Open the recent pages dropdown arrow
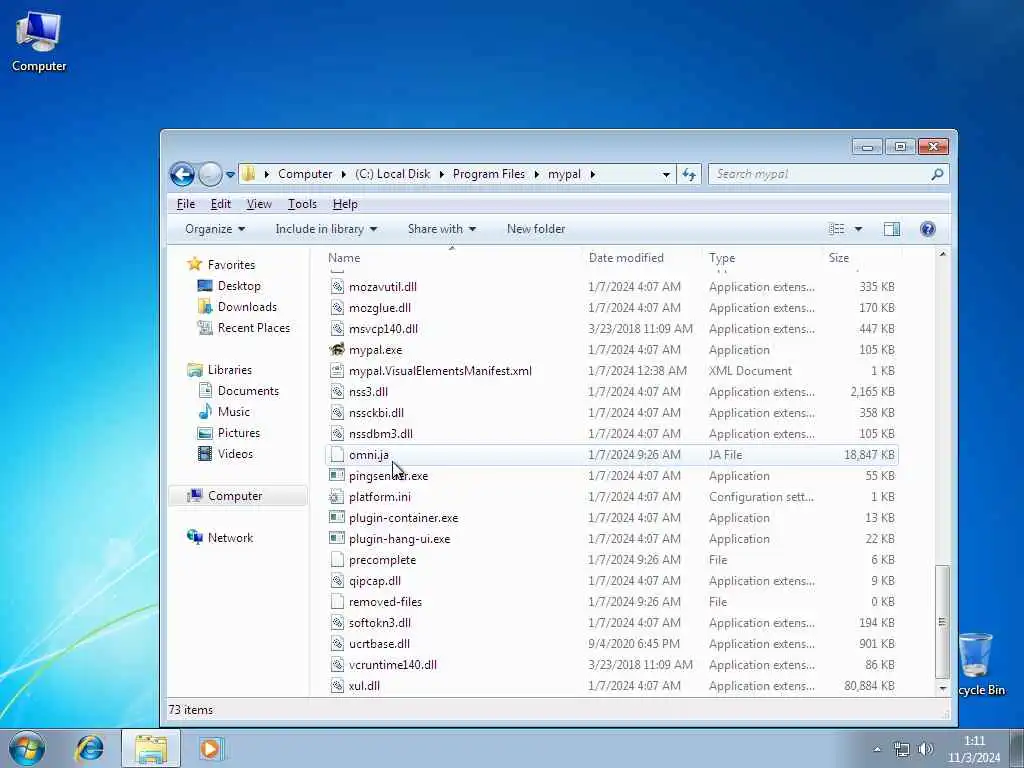 pyautogui.click(x=230, y=174)
